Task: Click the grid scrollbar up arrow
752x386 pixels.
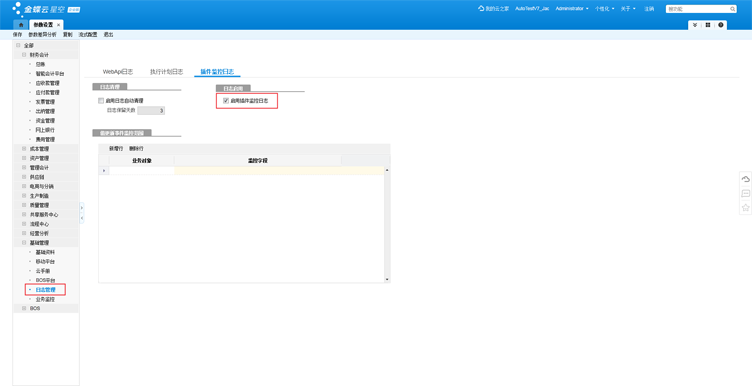Action: pyautogui.click(x=387, y=170)
